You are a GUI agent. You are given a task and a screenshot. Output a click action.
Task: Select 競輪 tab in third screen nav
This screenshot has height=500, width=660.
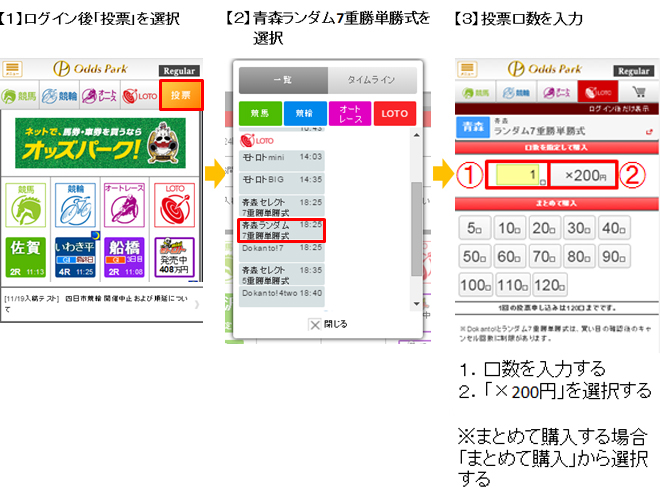pyautogui.click(x=516, y=92)
